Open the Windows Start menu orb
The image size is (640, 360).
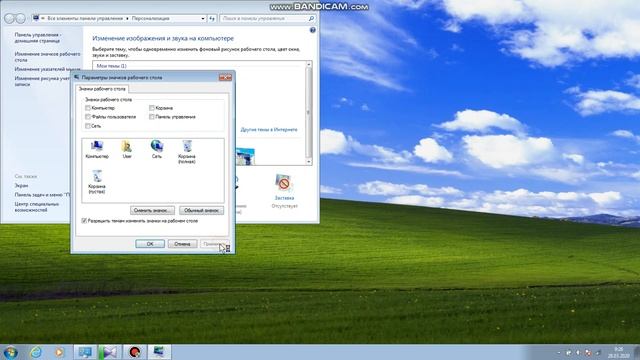pyautogui.click(x=10, y=352)
